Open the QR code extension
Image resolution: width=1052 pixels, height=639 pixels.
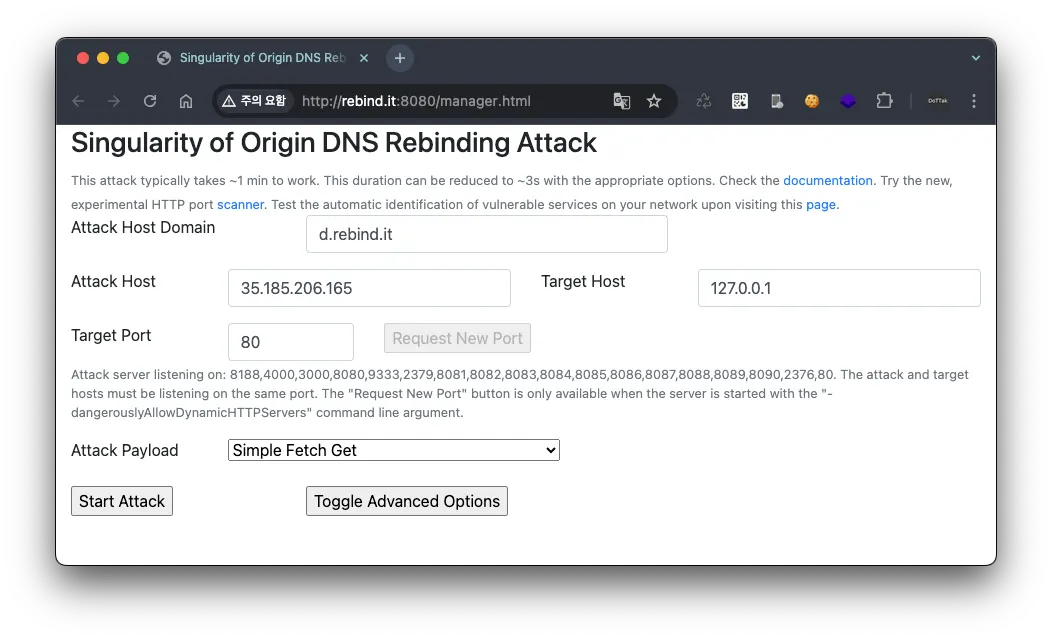click(x=740, y=101)
